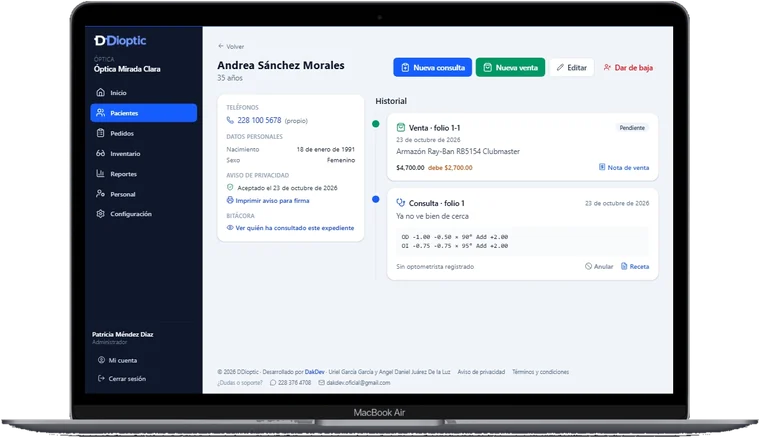Screen dimensions: 760x438
Task: Click the Reportes chart icon
Action: pyautogui.click(x=100, y=173)
